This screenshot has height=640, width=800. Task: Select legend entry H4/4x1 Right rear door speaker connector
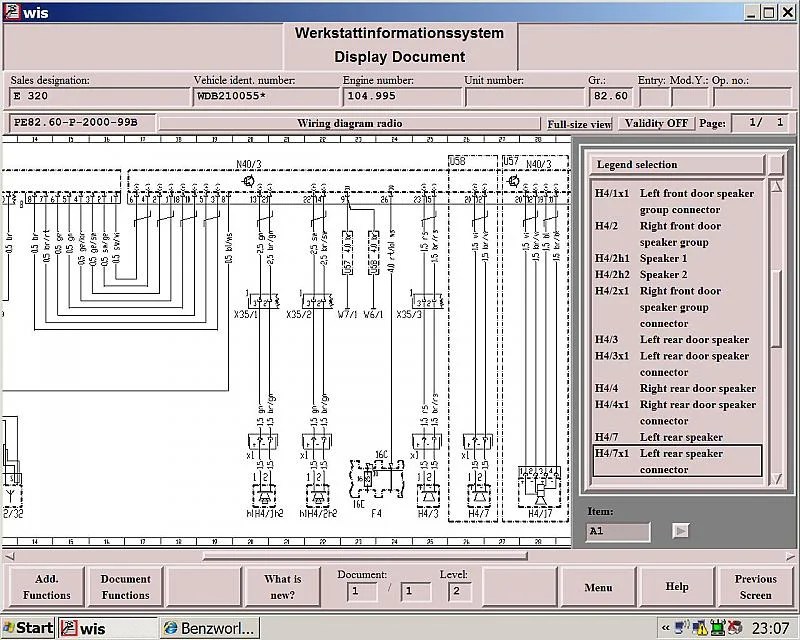coord(678,412)
